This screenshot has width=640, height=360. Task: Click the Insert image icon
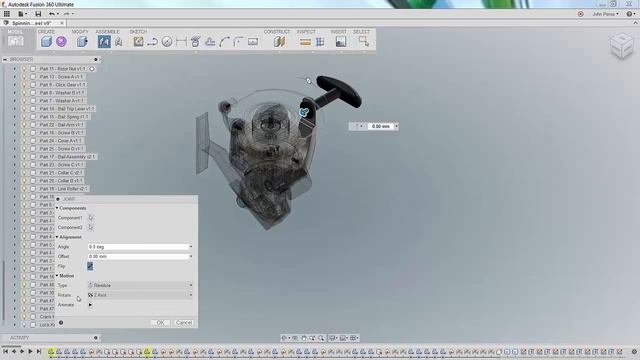coord(340,41)
